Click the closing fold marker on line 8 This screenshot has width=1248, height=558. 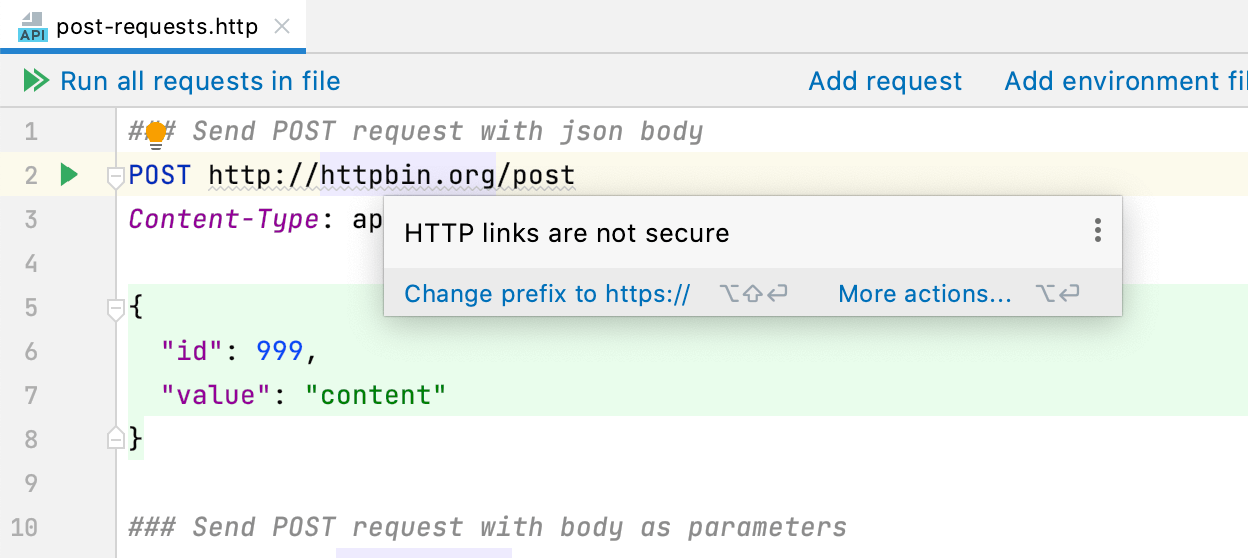(115, 438)
